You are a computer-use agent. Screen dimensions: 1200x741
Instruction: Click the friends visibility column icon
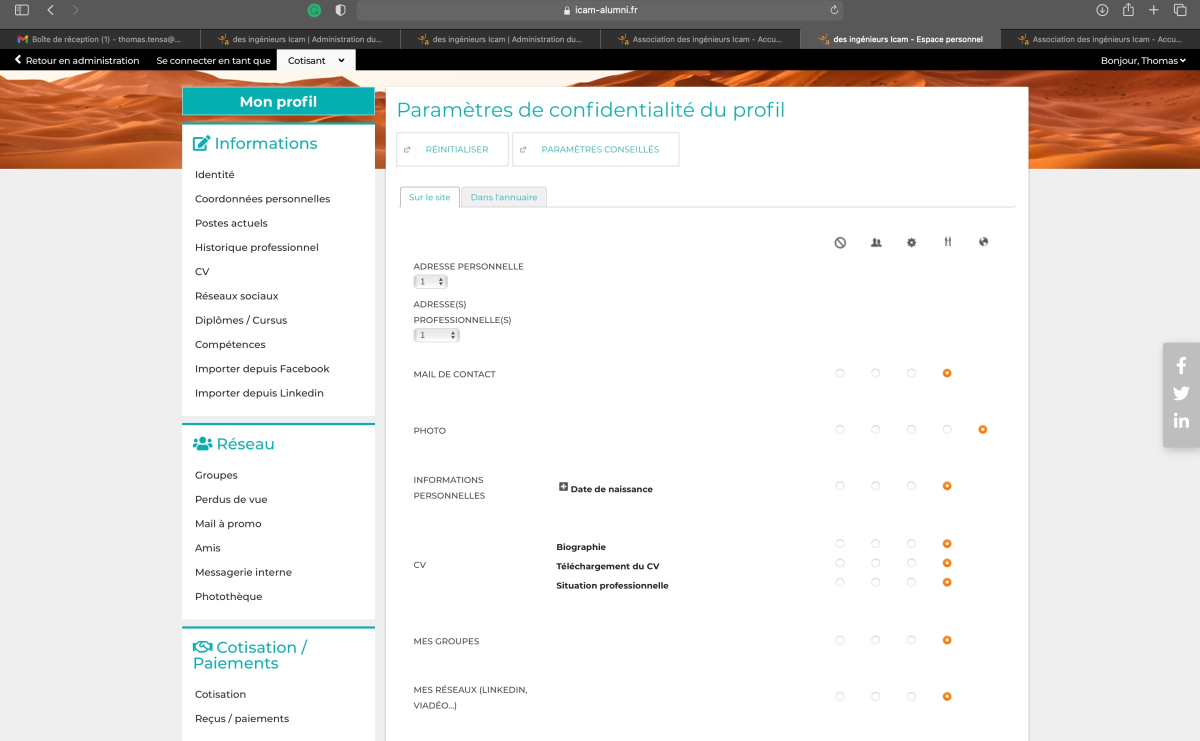coord(876,242)
